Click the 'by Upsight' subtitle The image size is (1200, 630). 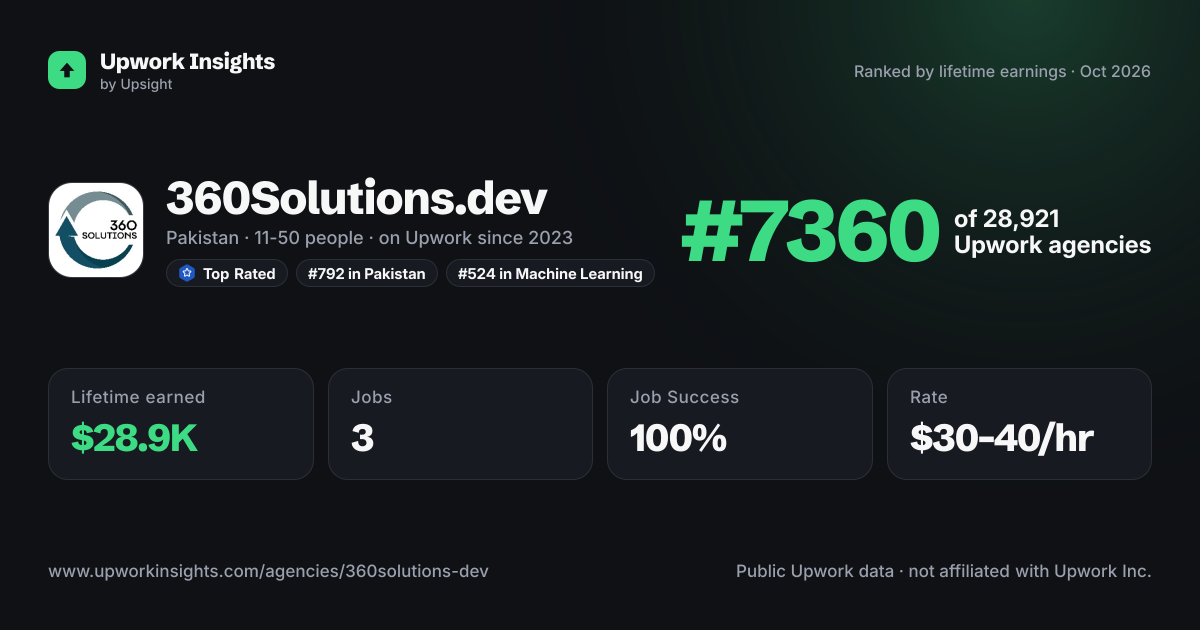coord(136,85)
